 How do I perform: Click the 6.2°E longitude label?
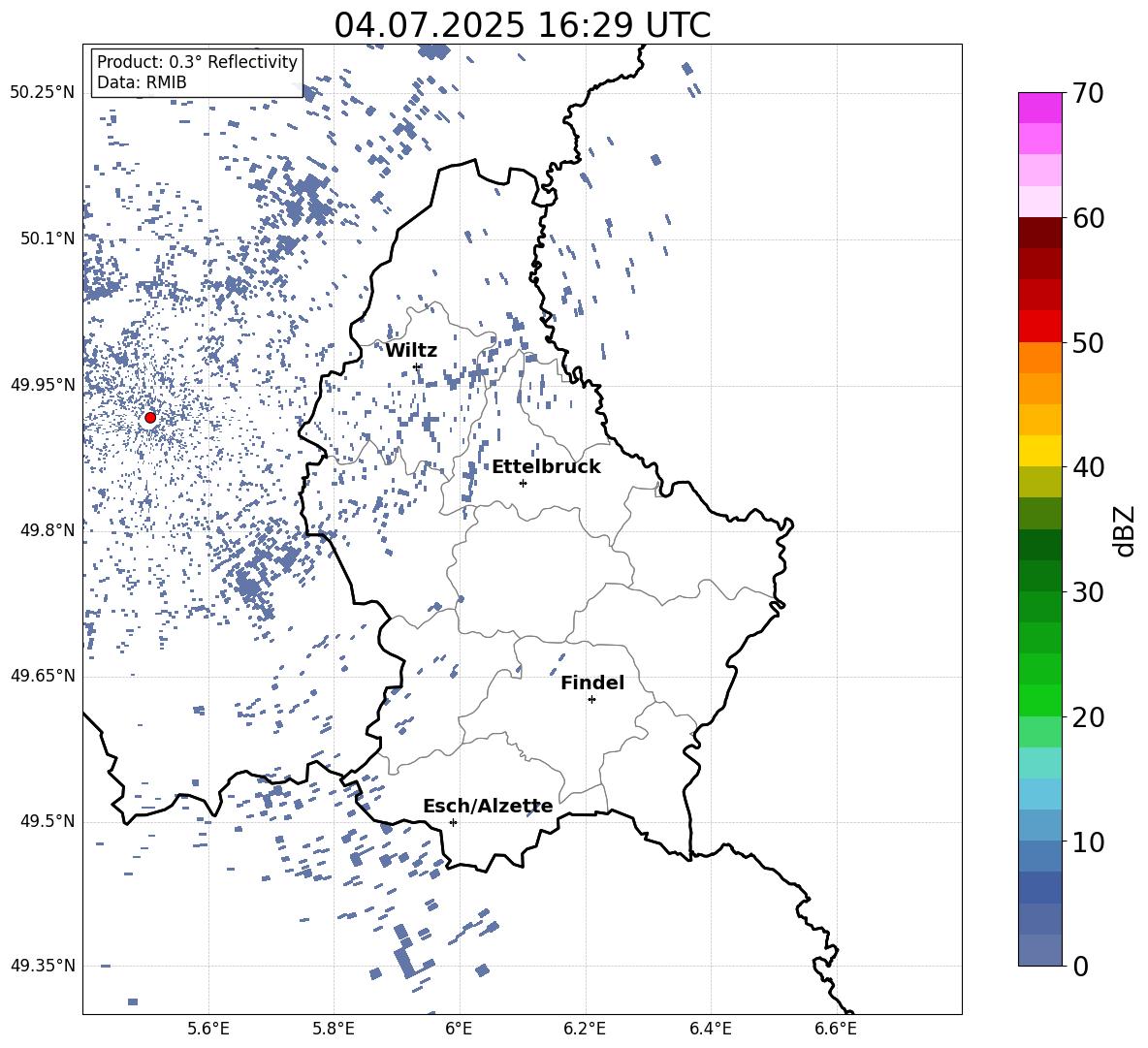pos(585,1029)
